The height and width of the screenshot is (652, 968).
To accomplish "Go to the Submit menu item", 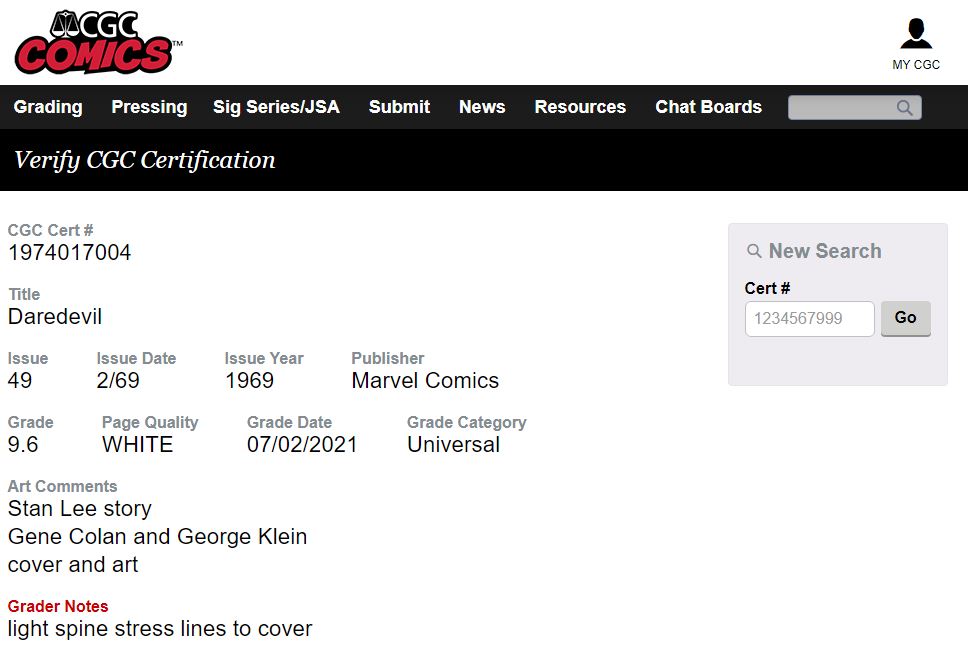I will pyautogui.click(x=399, y=107).
